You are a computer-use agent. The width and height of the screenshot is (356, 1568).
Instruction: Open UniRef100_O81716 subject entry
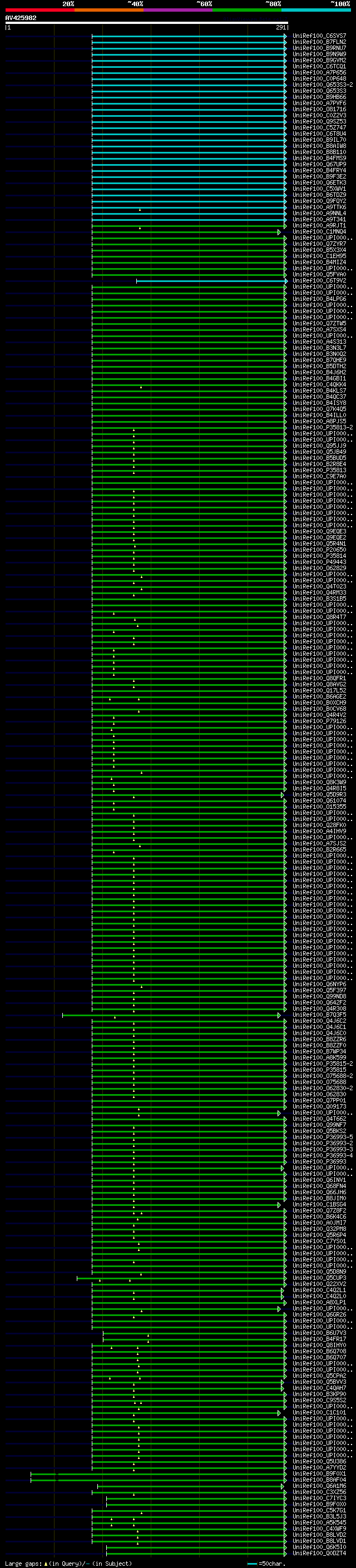319,109
